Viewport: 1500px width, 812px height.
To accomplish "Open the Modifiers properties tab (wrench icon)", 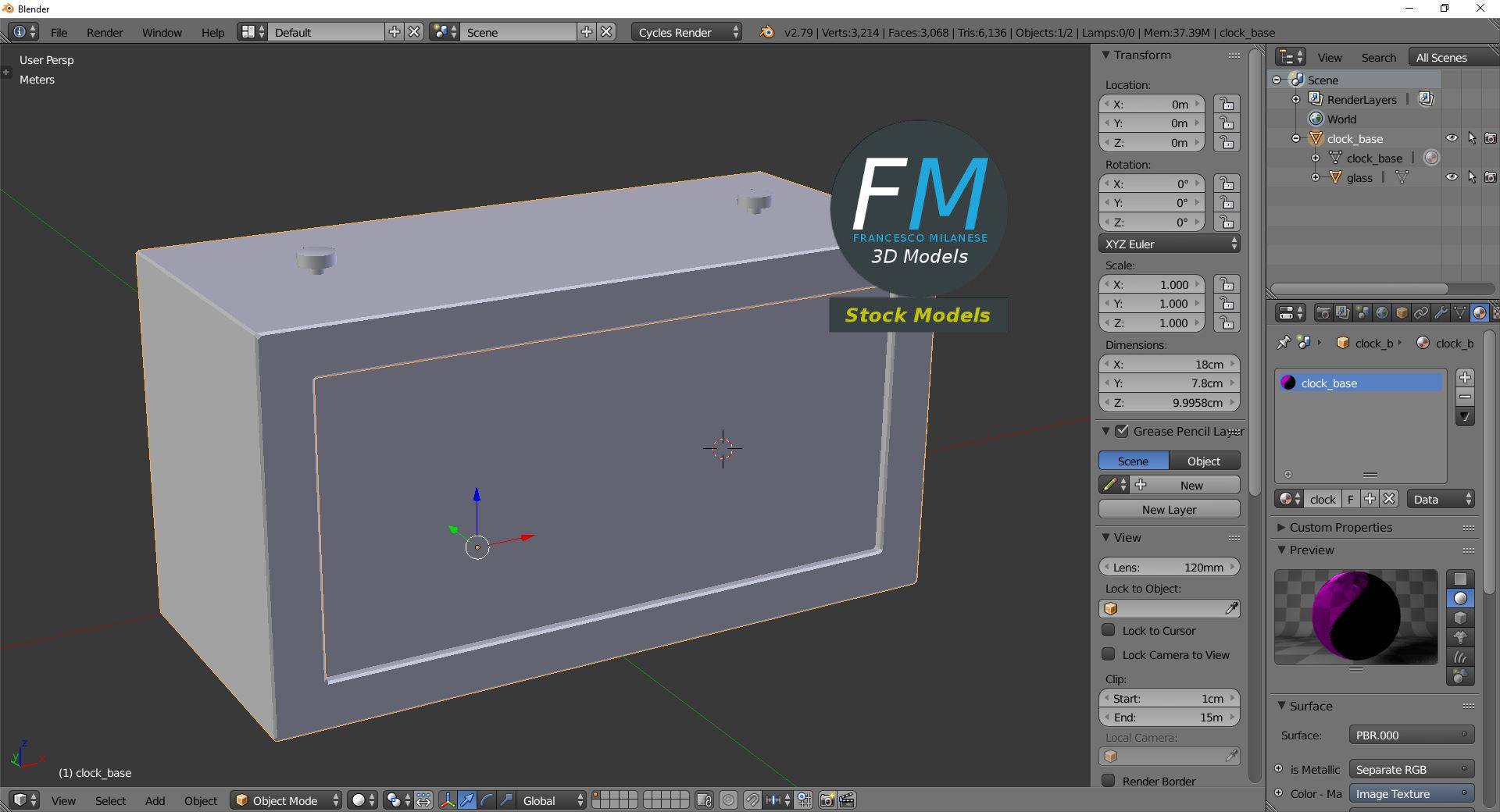I will [x=1441, y=313].
